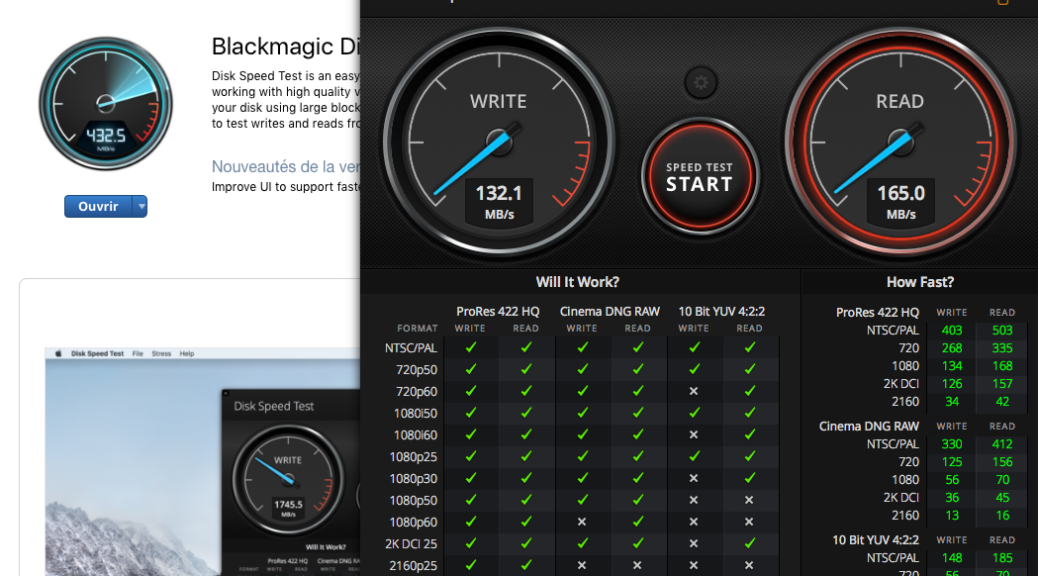Click ProRes 720 write value 268

pos(952,348)
